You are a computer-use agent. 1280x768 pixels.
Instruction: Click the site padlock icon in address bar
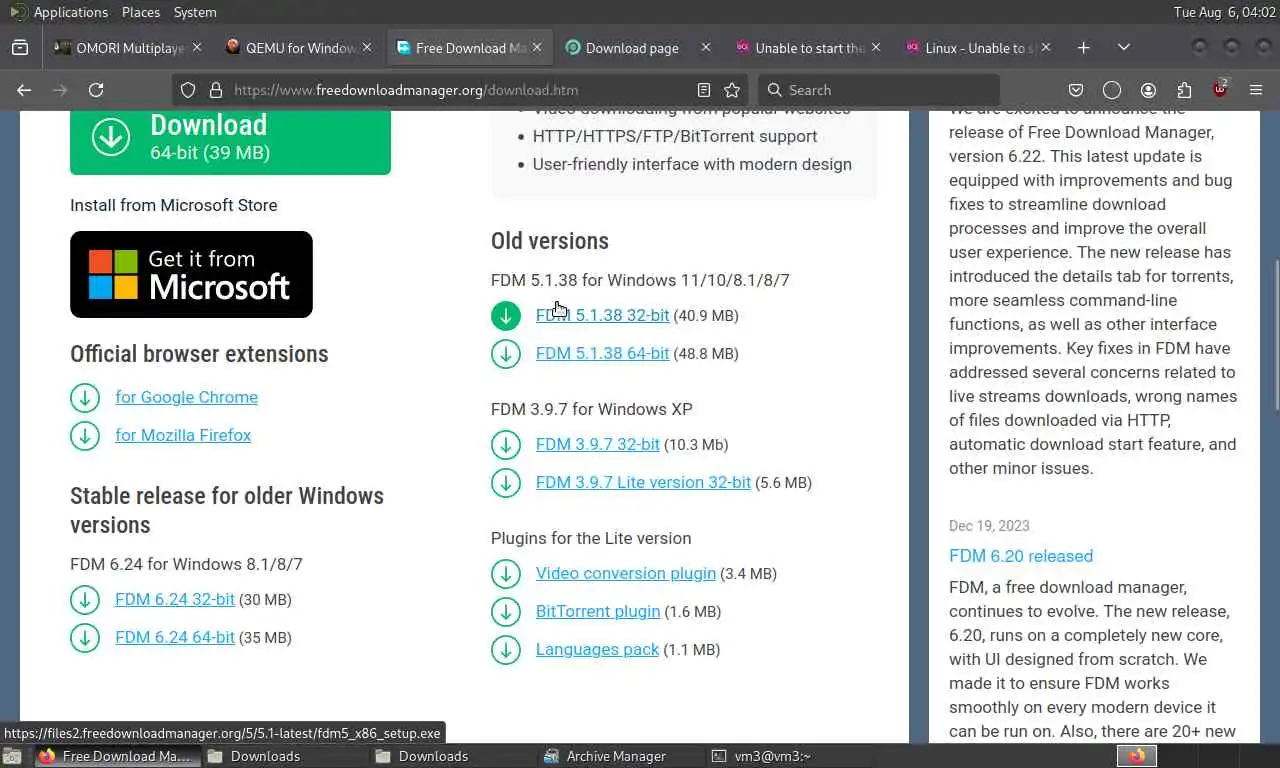[215, 90]
